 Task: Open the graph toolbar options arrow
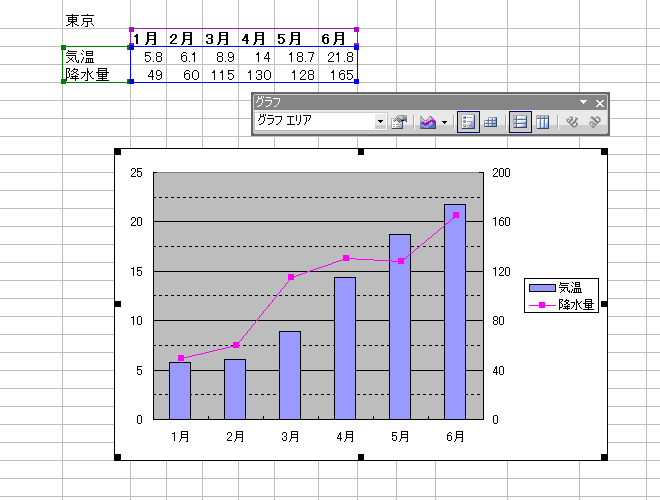[583, 103]
